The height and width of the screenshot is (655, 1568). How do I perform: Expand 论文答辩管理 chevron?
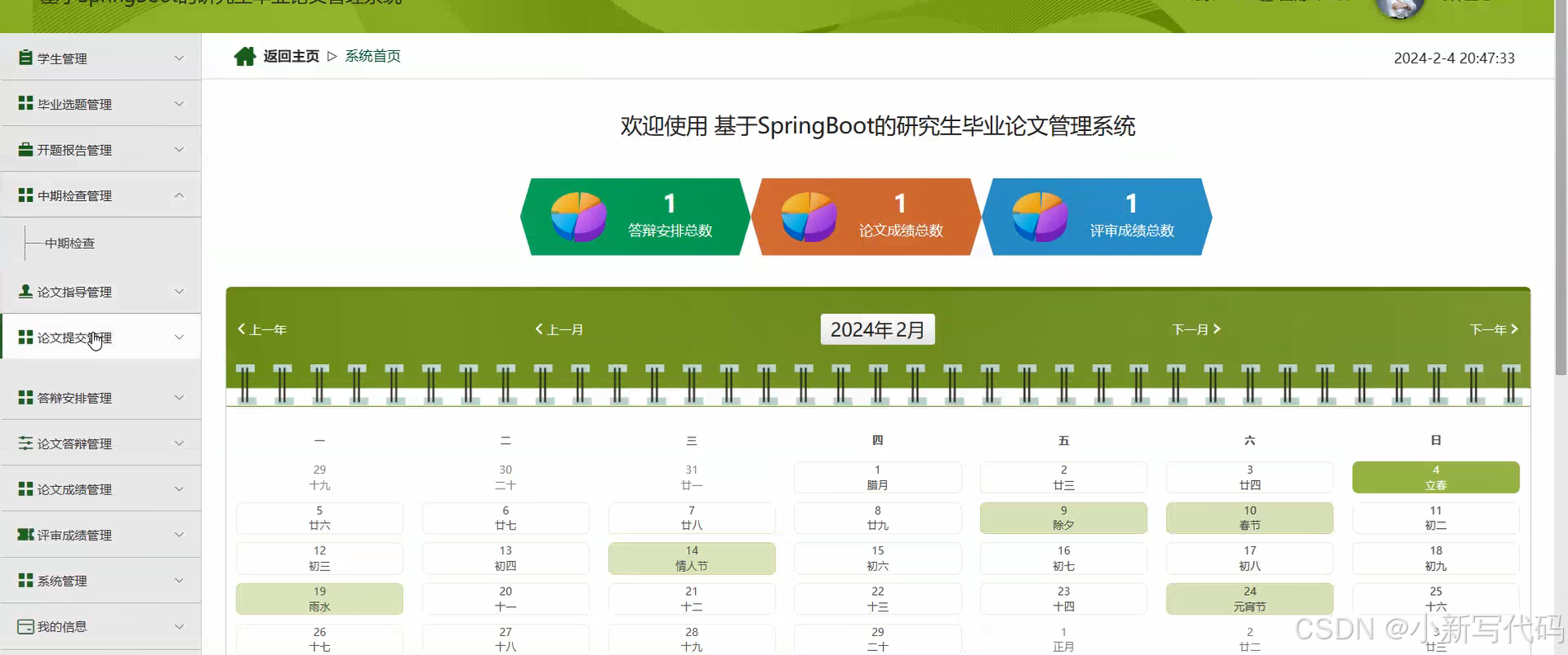pos(179,442)
